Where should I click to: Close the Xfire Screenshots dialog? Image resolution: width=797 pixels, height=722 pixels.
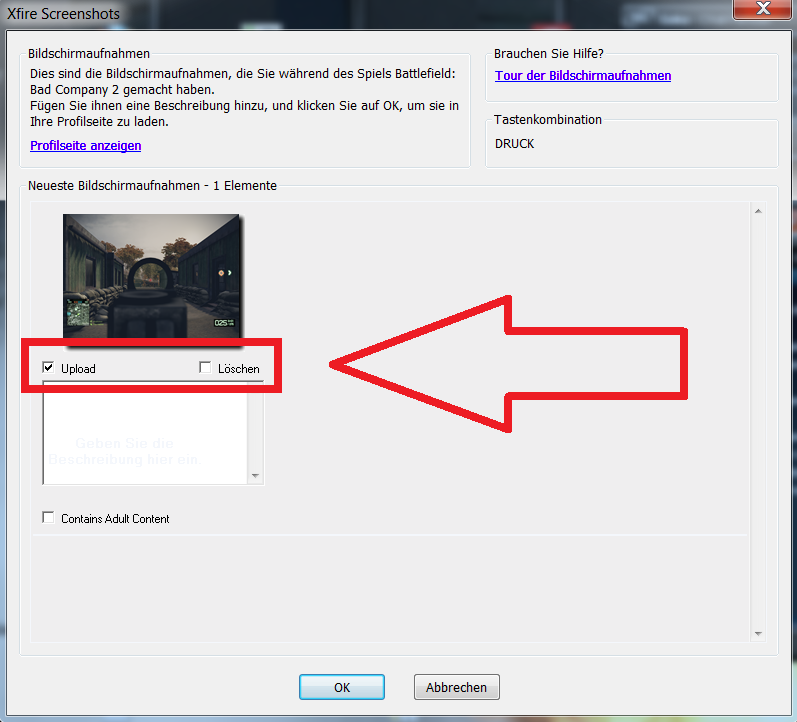(762, 9)
